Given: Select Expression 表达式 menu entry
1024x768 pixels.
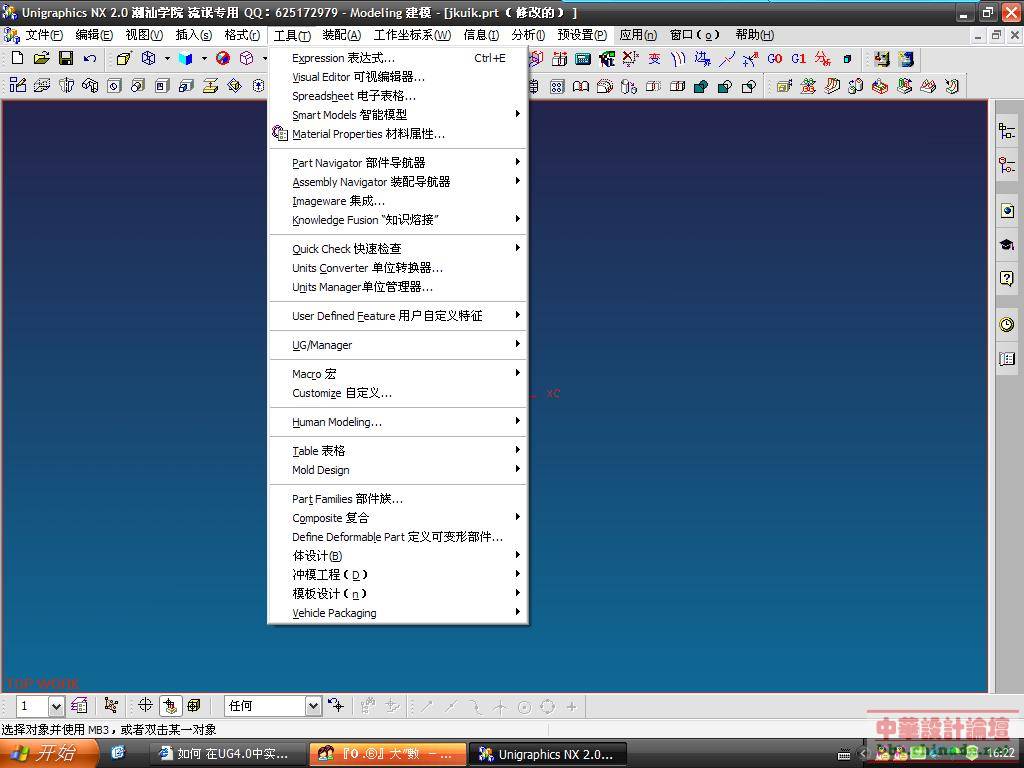Looking at the screenshot, I should tap(398, 57).
